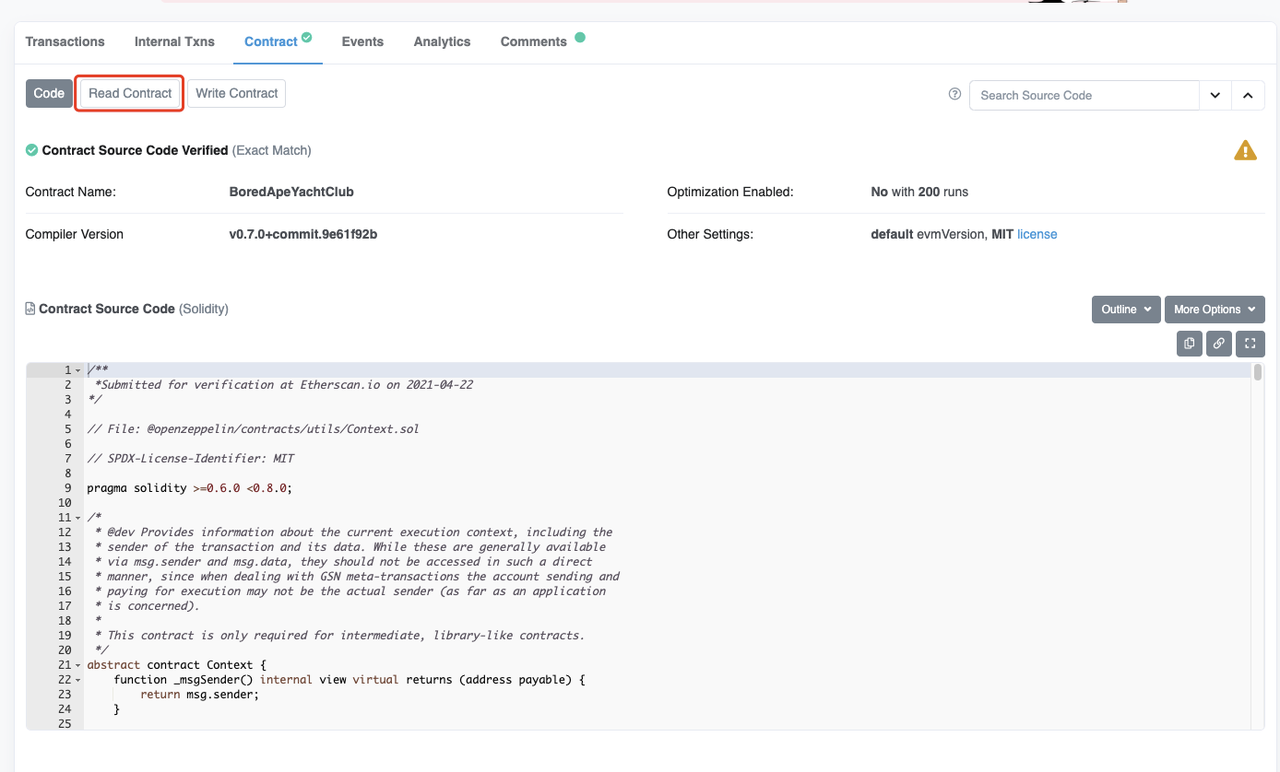
Task: Click the yellow warning triangle icon
Action: click(x=1245, y=151)
